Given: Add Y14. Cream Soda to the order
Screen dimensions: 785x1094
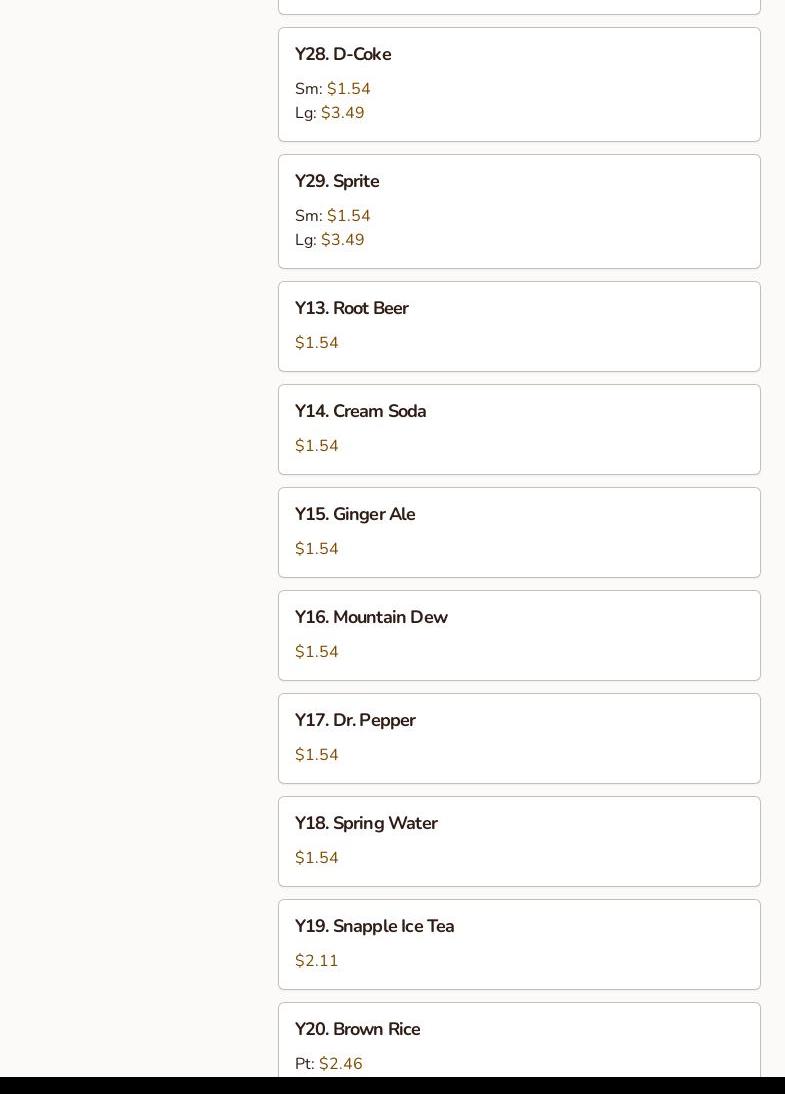Looking at the screenshot, I should [x=360, y=411].
